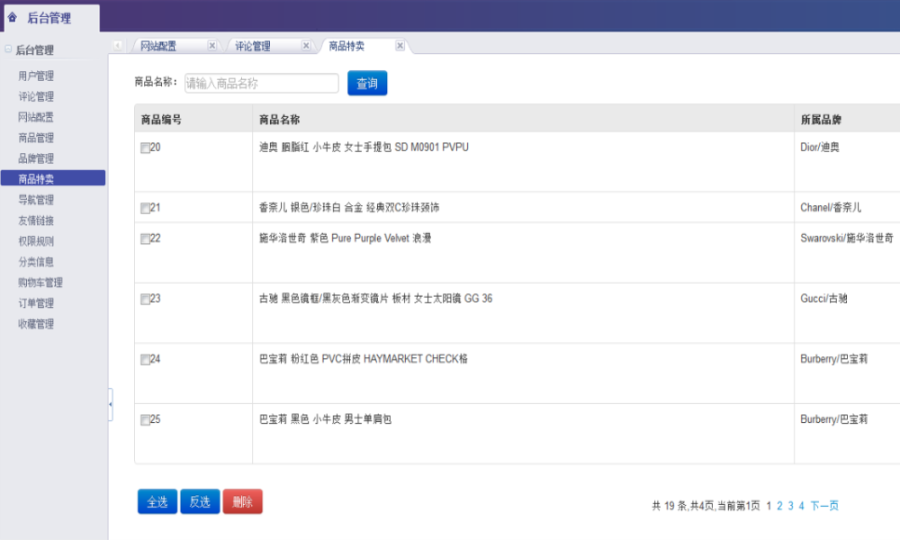
Task: Check the checkbox for product 22
Action: pos(145,239)
